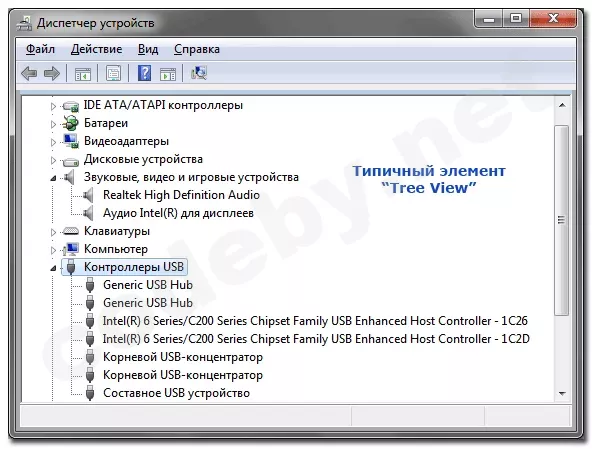Collapse Звуковые, видео и игровые устройства
This screenshot has height=449, width=592.
coord(53,178)
